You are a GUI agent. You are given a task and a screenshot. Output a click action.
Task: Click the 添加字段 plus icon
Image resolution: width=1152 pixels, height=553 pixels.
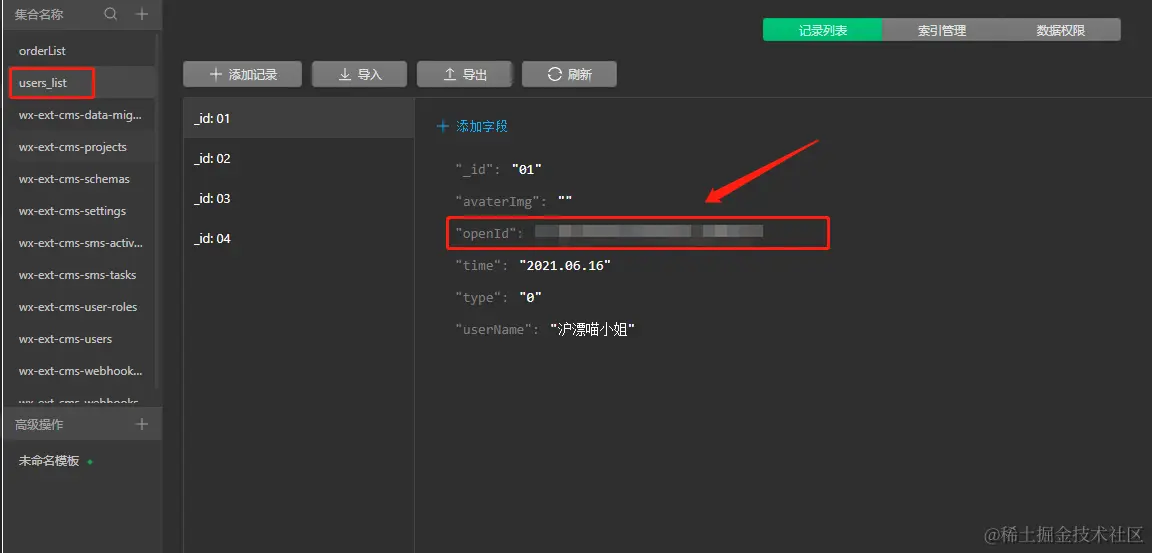coord(443,127)
